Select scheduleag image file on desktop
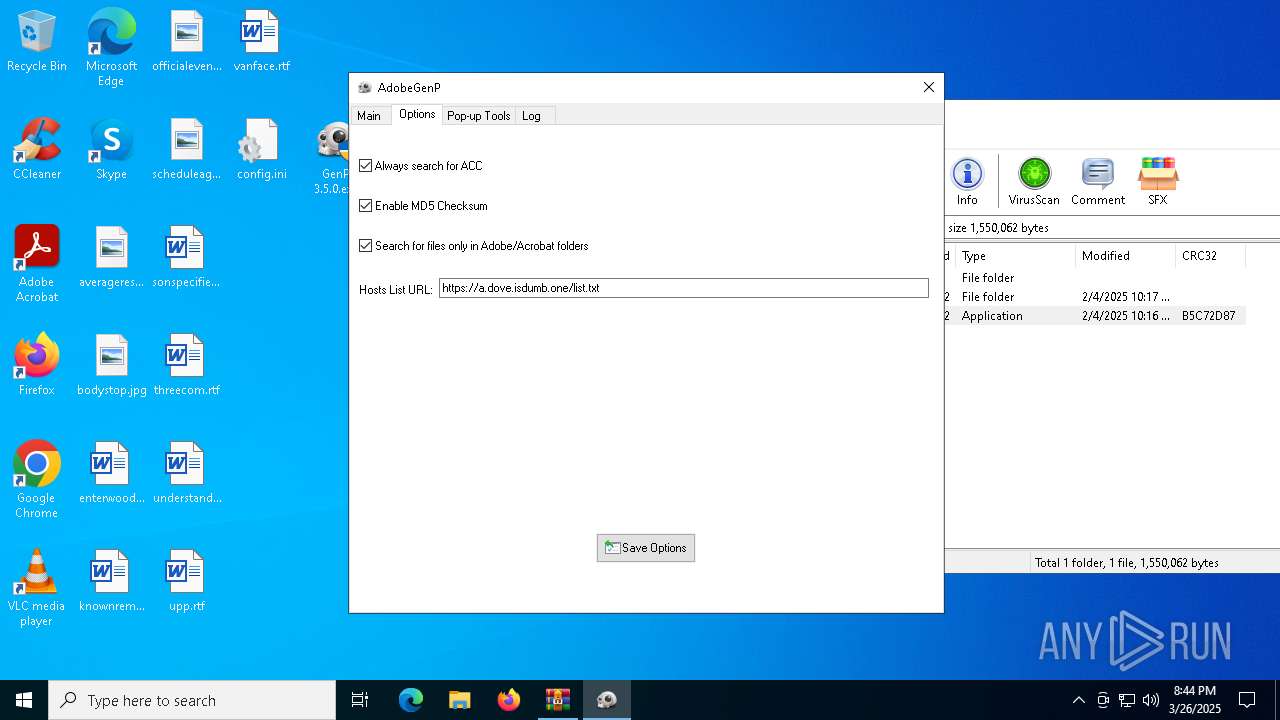1280x720 pixels. point(187,150)
